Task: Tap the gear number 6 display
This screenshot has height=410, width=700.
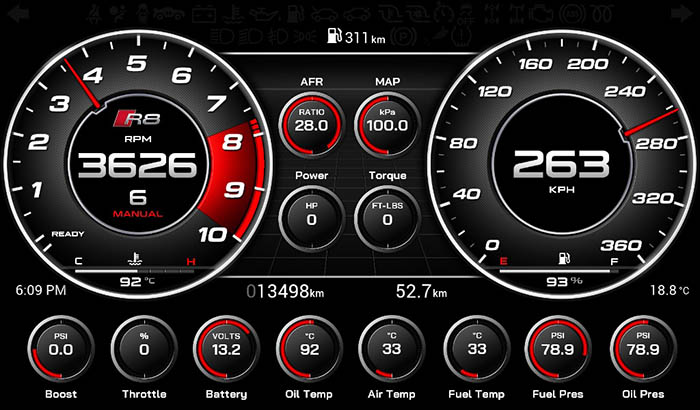Action: (138, 197)
